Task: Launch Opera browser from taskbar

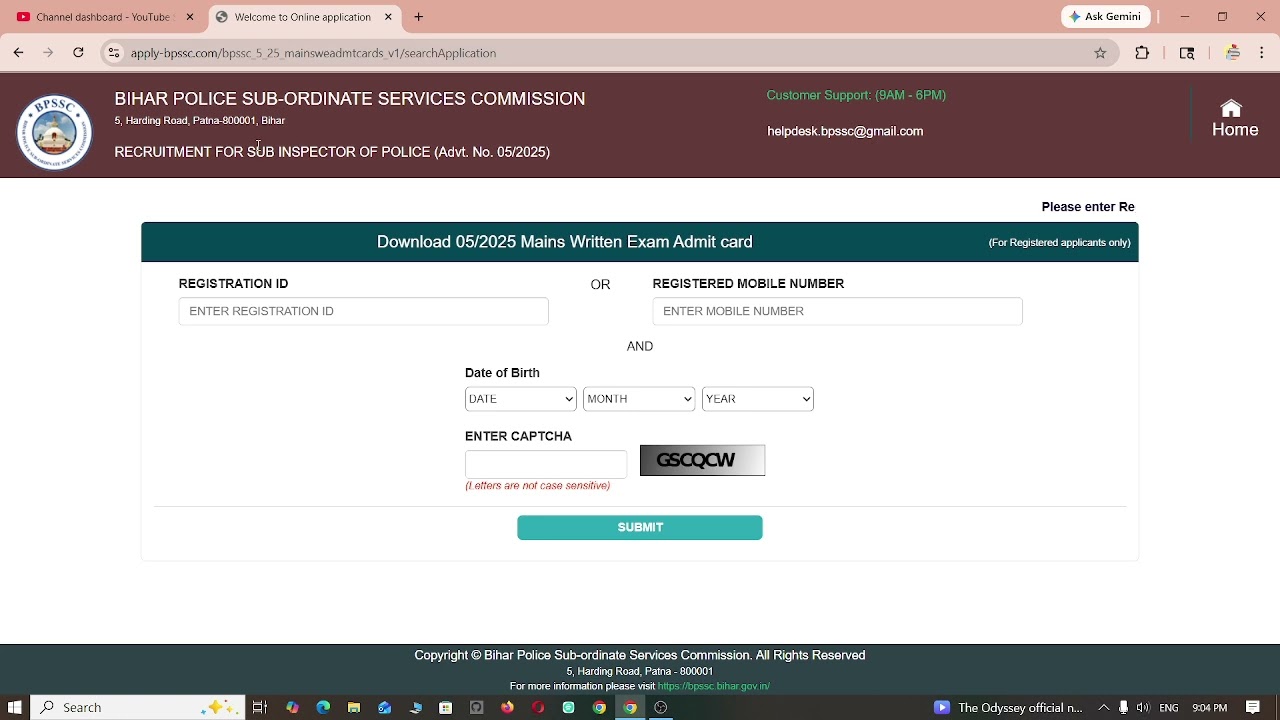Action: click(538, 707)
